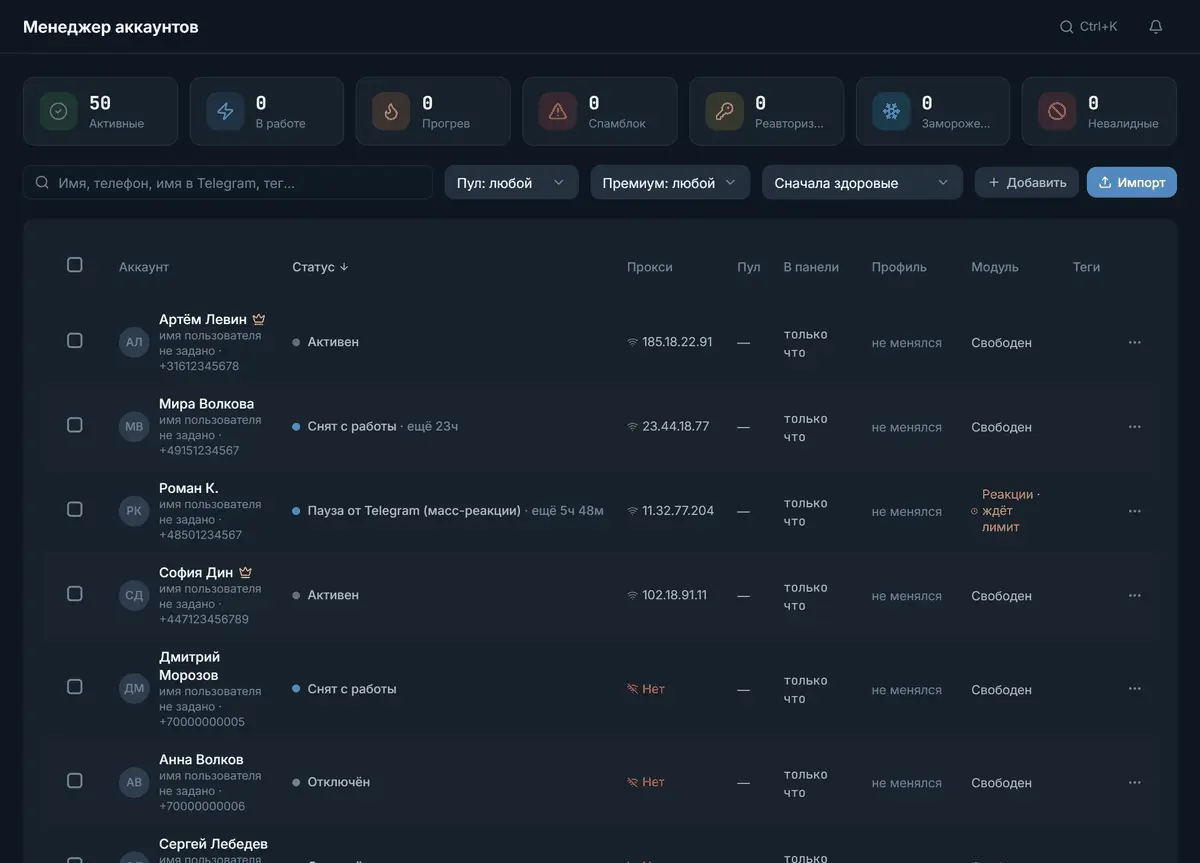Click the Импорт button
The height and width of the screenshot is (863, 1200).
[1132, 182]
